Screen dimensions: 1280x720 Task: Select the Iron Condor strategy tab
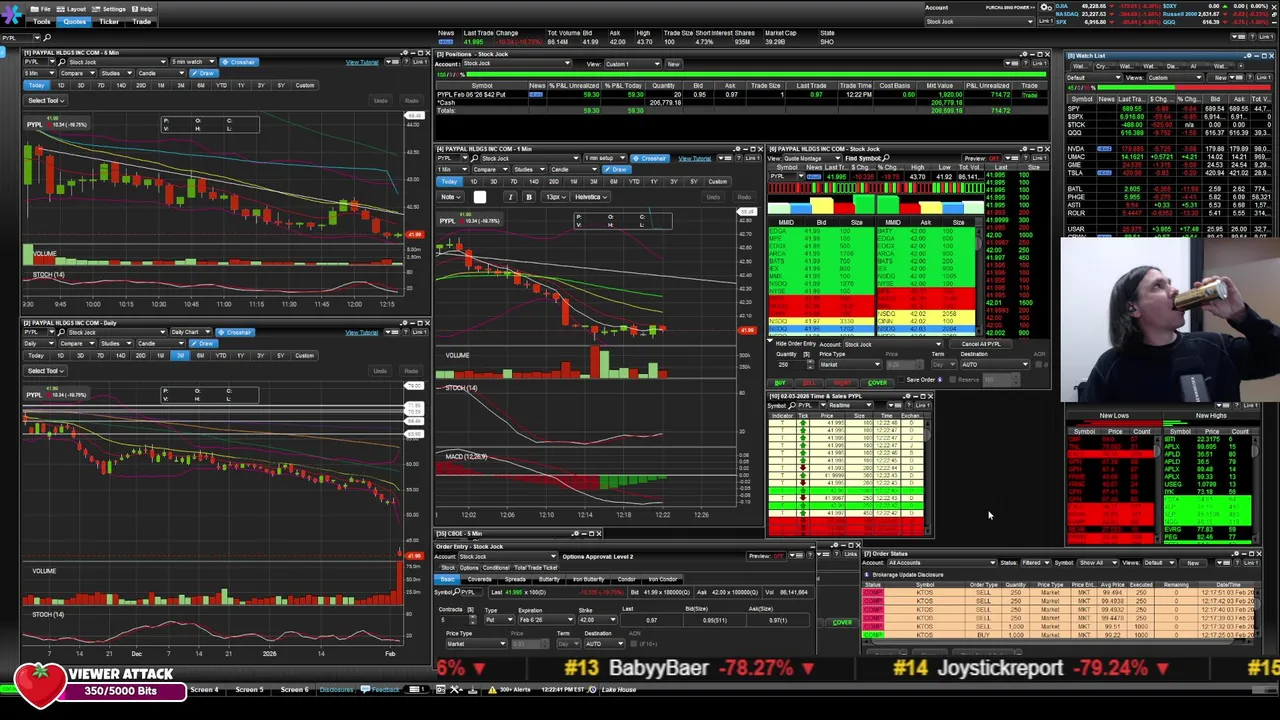(663, 579)
